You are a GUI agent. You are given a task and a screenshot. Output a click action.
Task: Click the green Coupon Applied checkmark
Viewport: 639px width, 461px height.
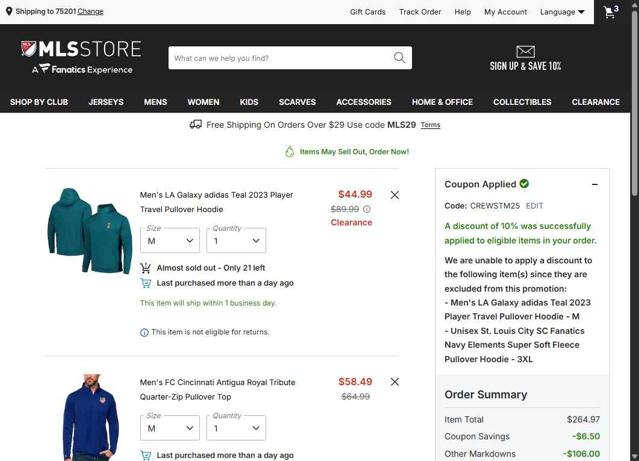pyautogui.click(x=524, y=184)
